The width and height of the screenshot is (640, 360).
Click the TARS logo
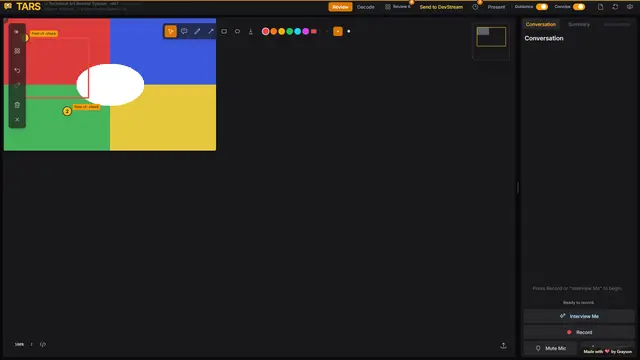(x=22, y=7)
